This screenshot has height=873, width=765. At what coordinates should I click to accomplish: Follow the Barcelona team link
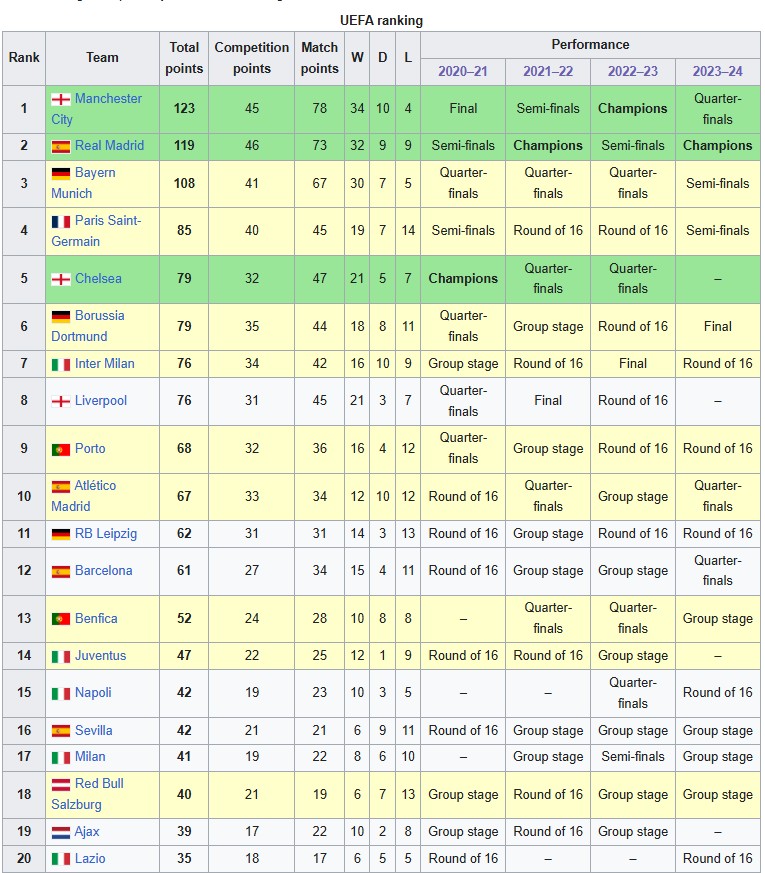click(x=104, y=570)
